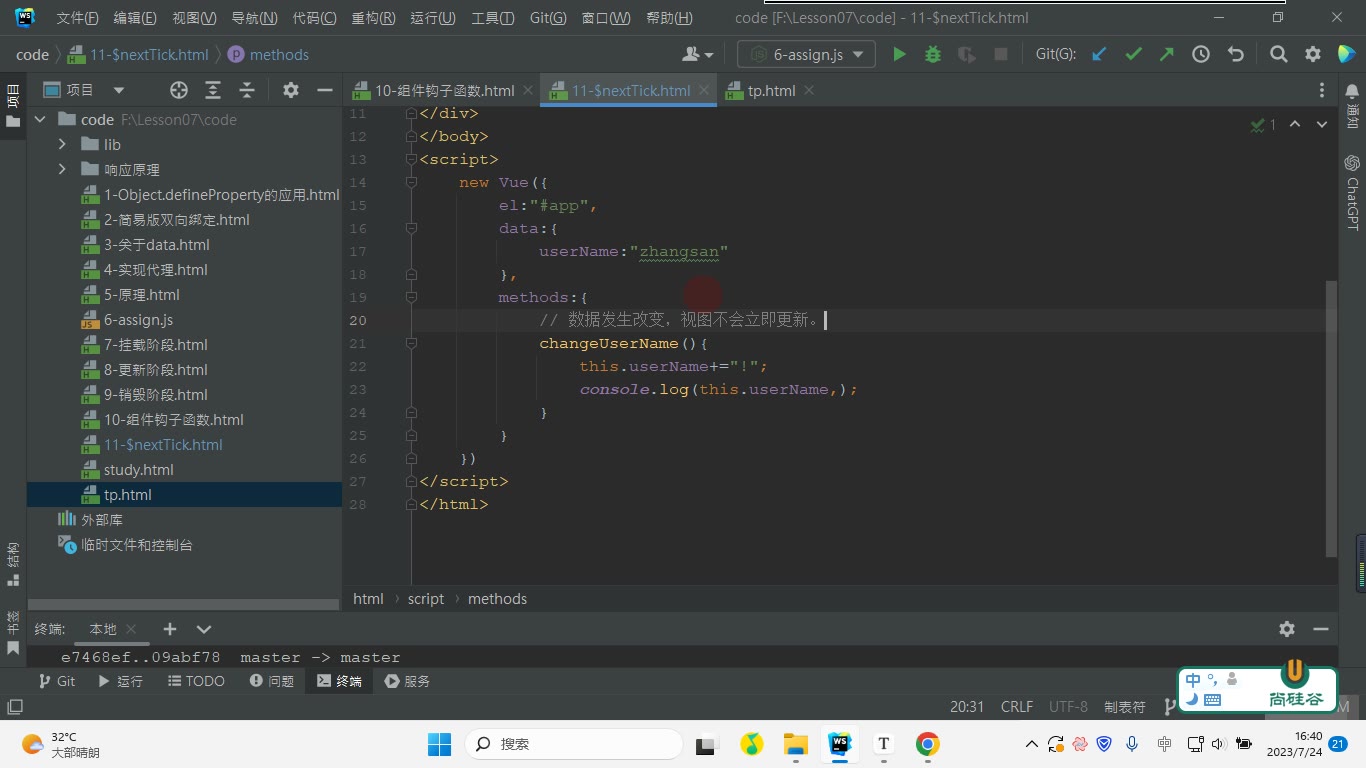Open the 问题 tool window button

[271, 681]
